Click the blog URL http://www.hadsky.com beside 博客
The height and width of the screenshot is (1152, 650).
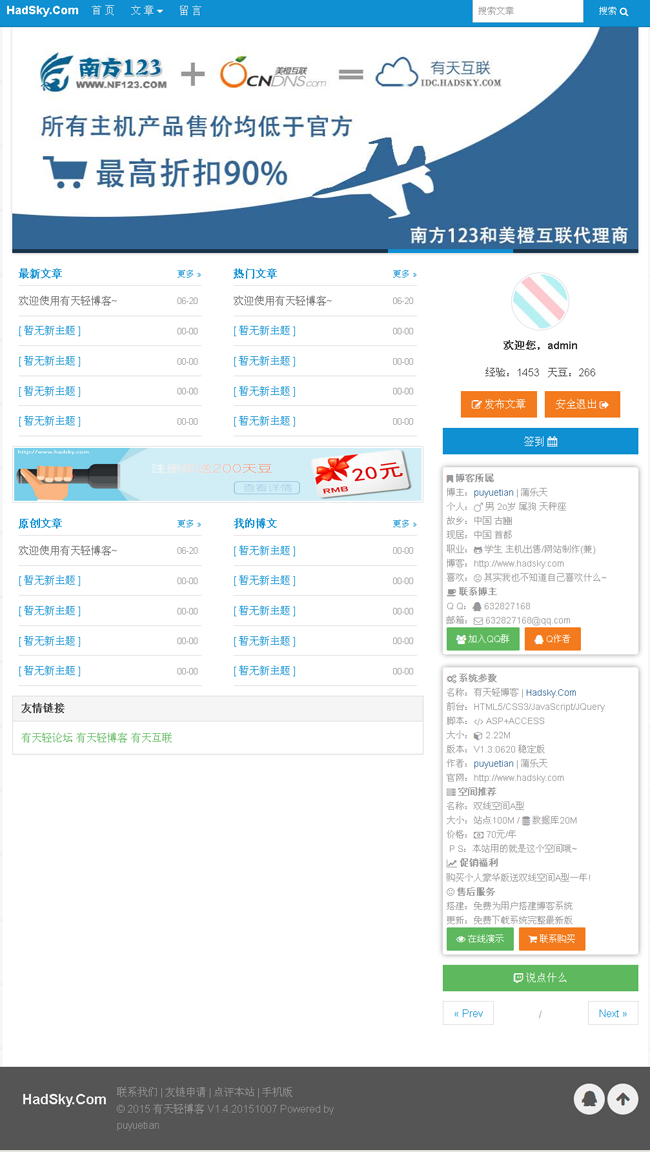coord(519,564)
